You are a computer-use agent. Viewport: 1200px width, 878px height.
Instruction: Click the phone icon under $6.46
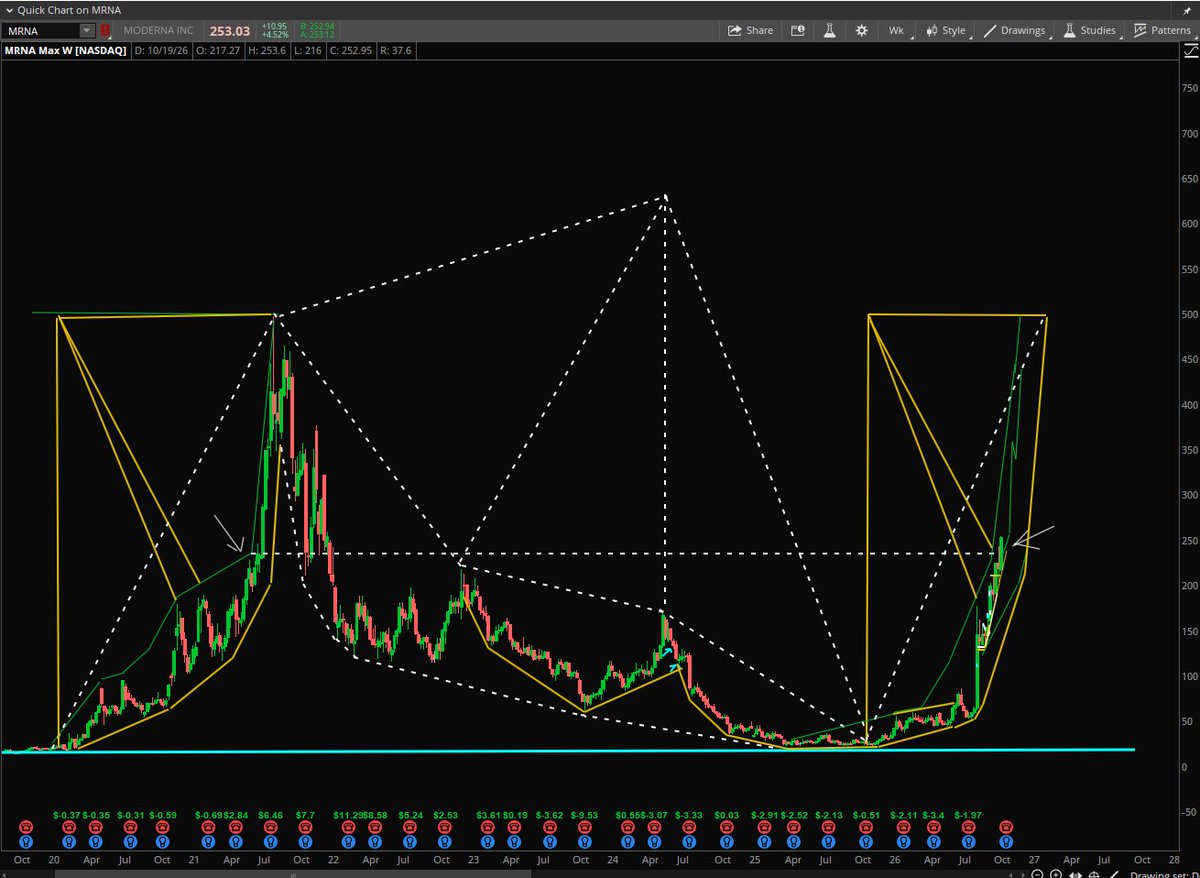[272, 827]
